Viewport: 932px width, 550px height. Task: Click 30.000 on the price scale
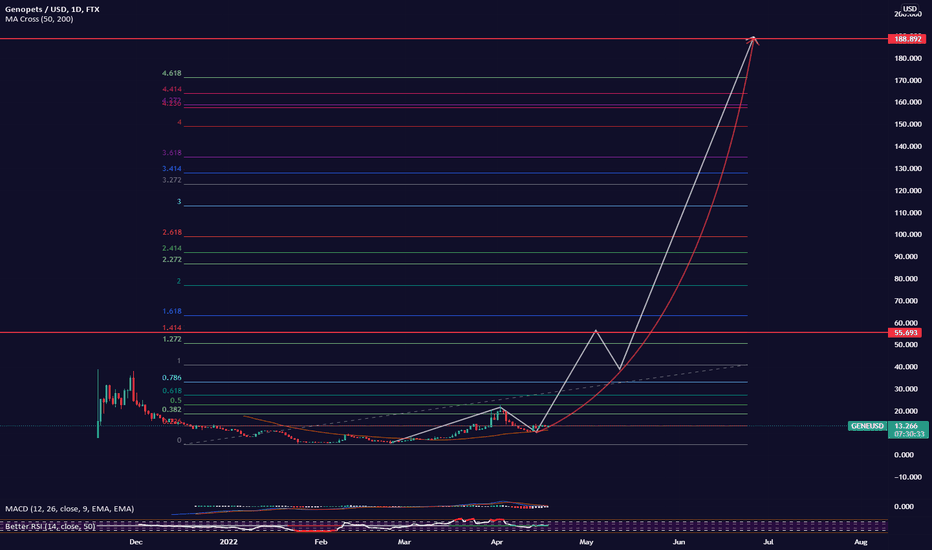point(906,389)
